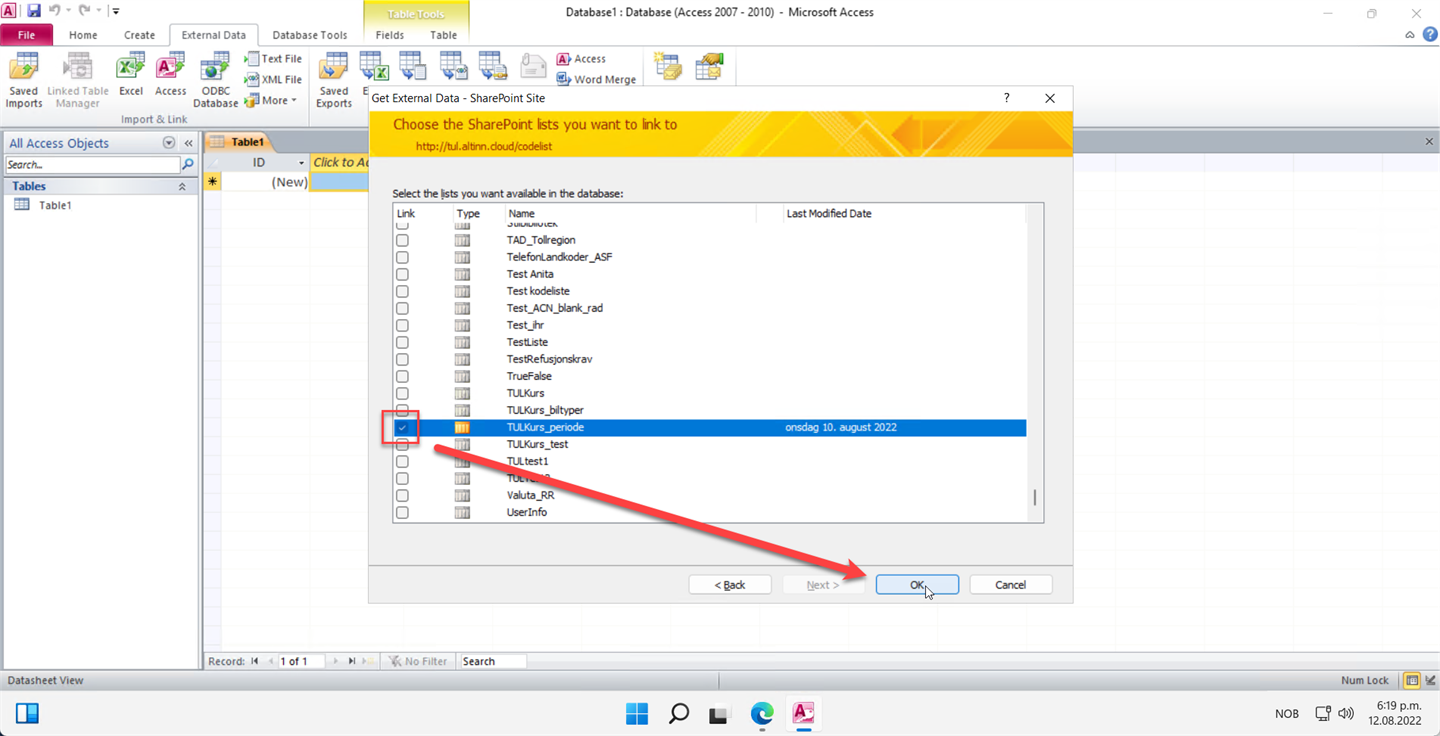Uncheck the TULKurs_periode checkbox
The width and height of the screenshot is (1440, 736).
[402, 427]
